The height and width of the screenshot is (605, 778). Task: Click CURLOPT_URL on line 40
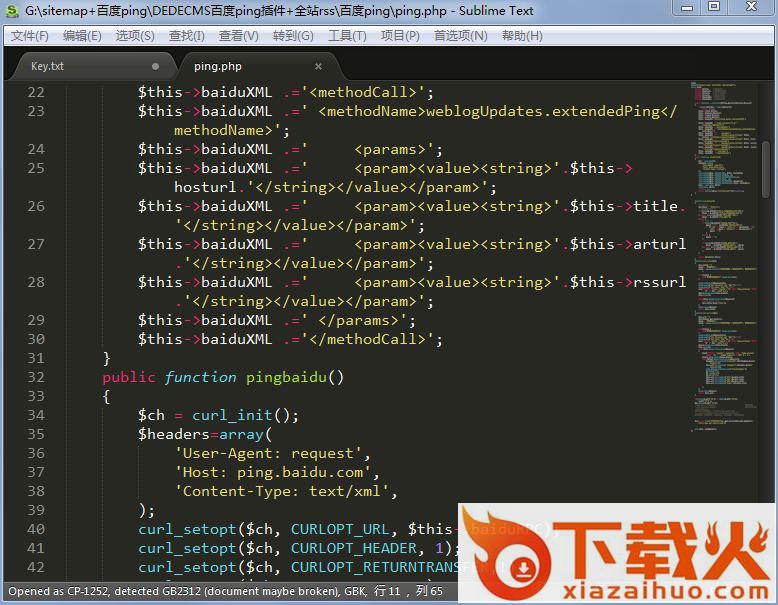(340, 529)
